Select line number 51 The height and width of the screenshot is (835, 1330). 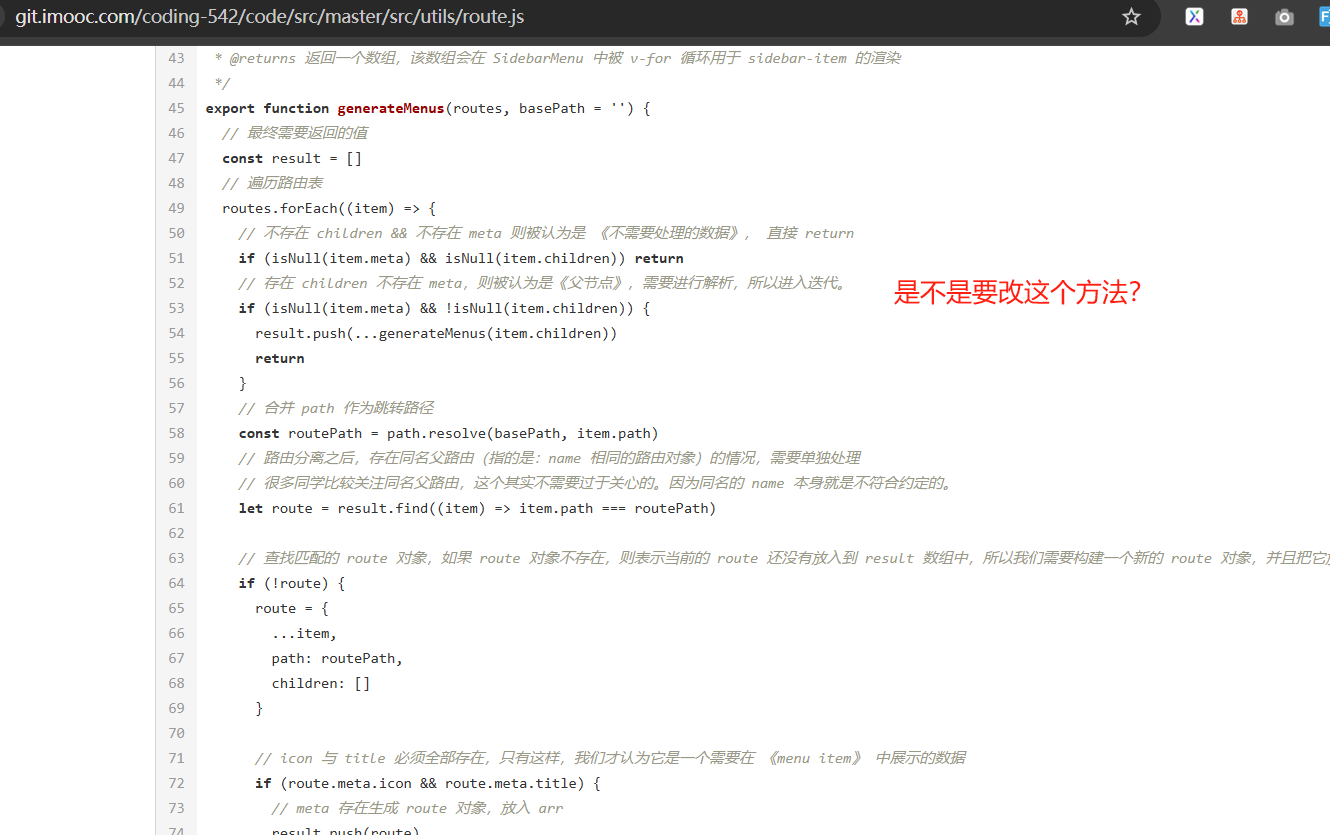tap(176, 258)
